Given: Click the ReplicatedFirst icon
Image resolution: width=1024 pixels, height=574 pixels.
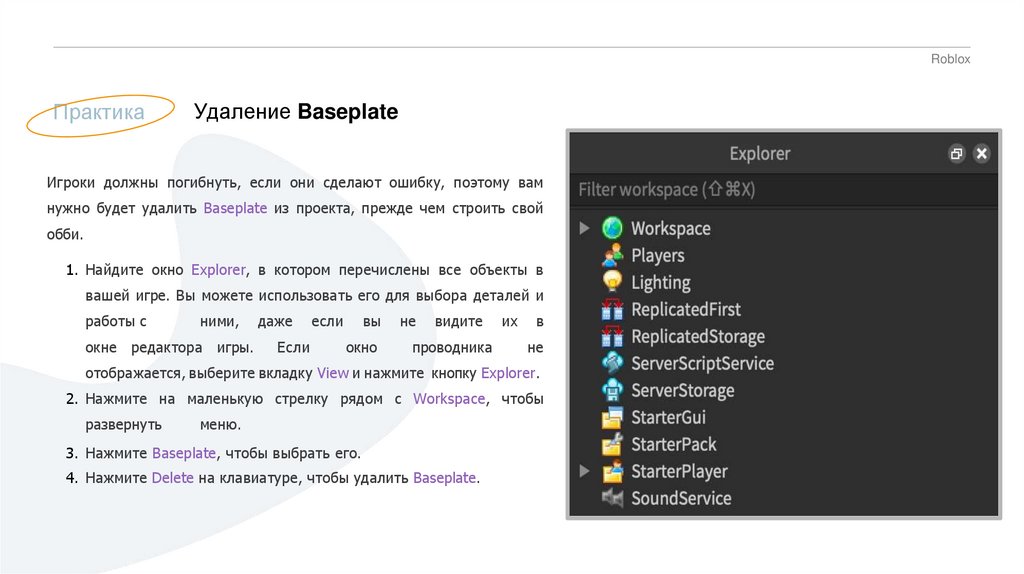Looking at the screenshot, I should pos(612,309).
